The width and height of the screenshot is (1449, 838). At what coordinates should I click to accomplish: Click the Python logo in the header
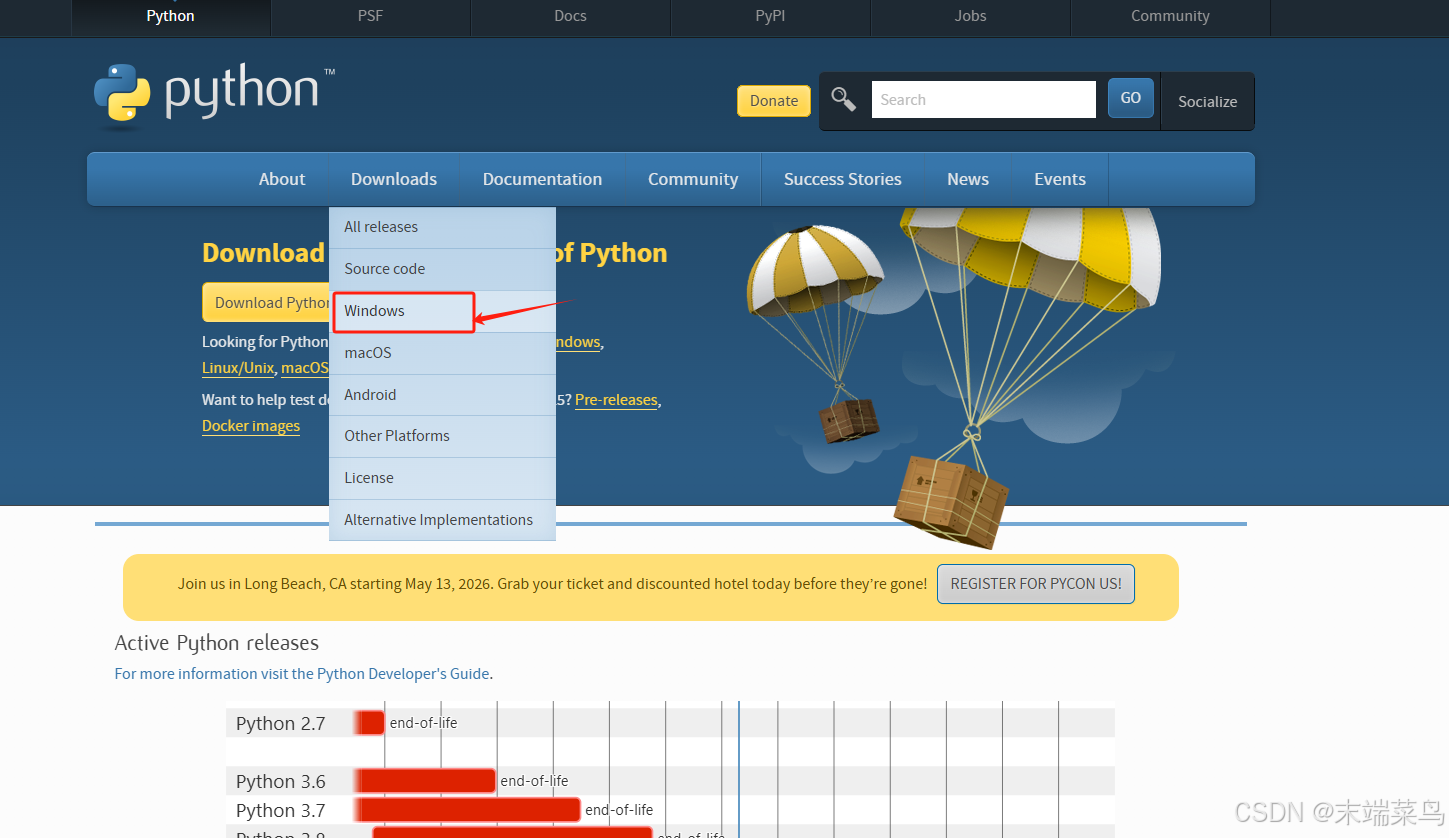(214, 95)
